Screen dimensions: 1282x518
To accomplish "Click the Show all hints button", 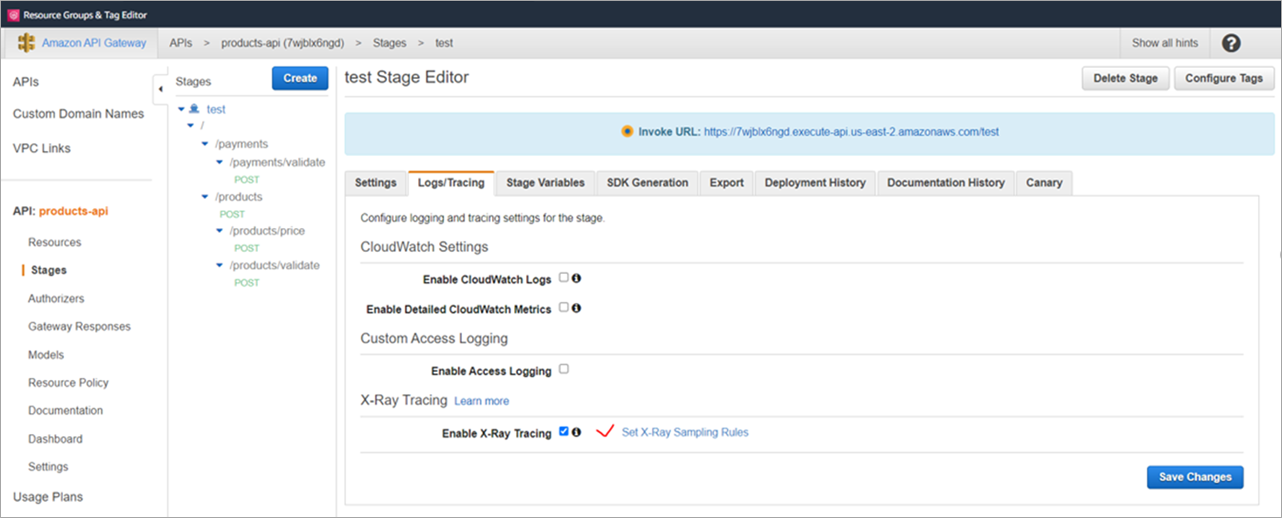I will point(1165,43).
